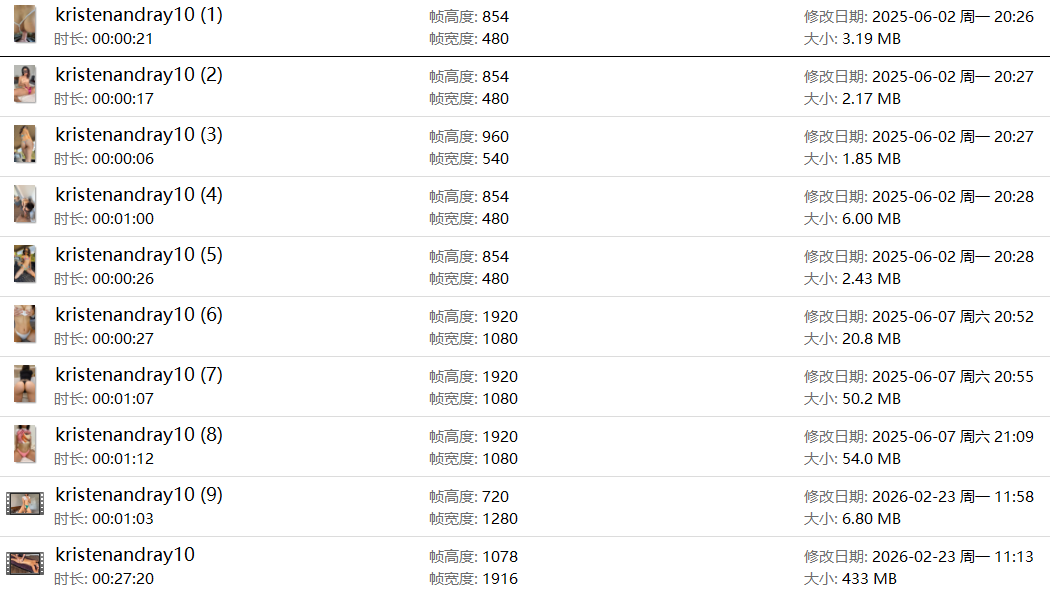This screenshot has height=595, width=1050.
Task: Select the unnumbered kristenandray10 file name
Action: pos(125,555)
